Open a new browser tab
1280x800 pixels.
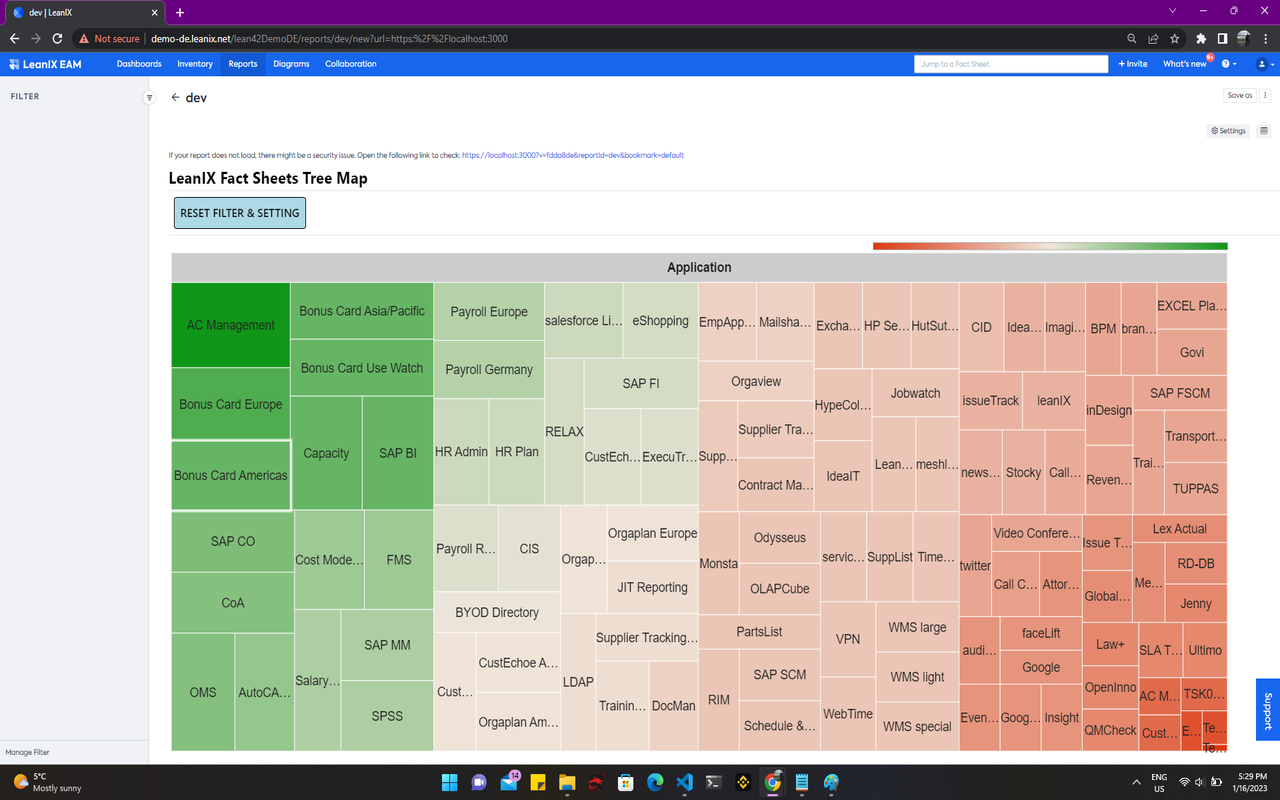180,12
